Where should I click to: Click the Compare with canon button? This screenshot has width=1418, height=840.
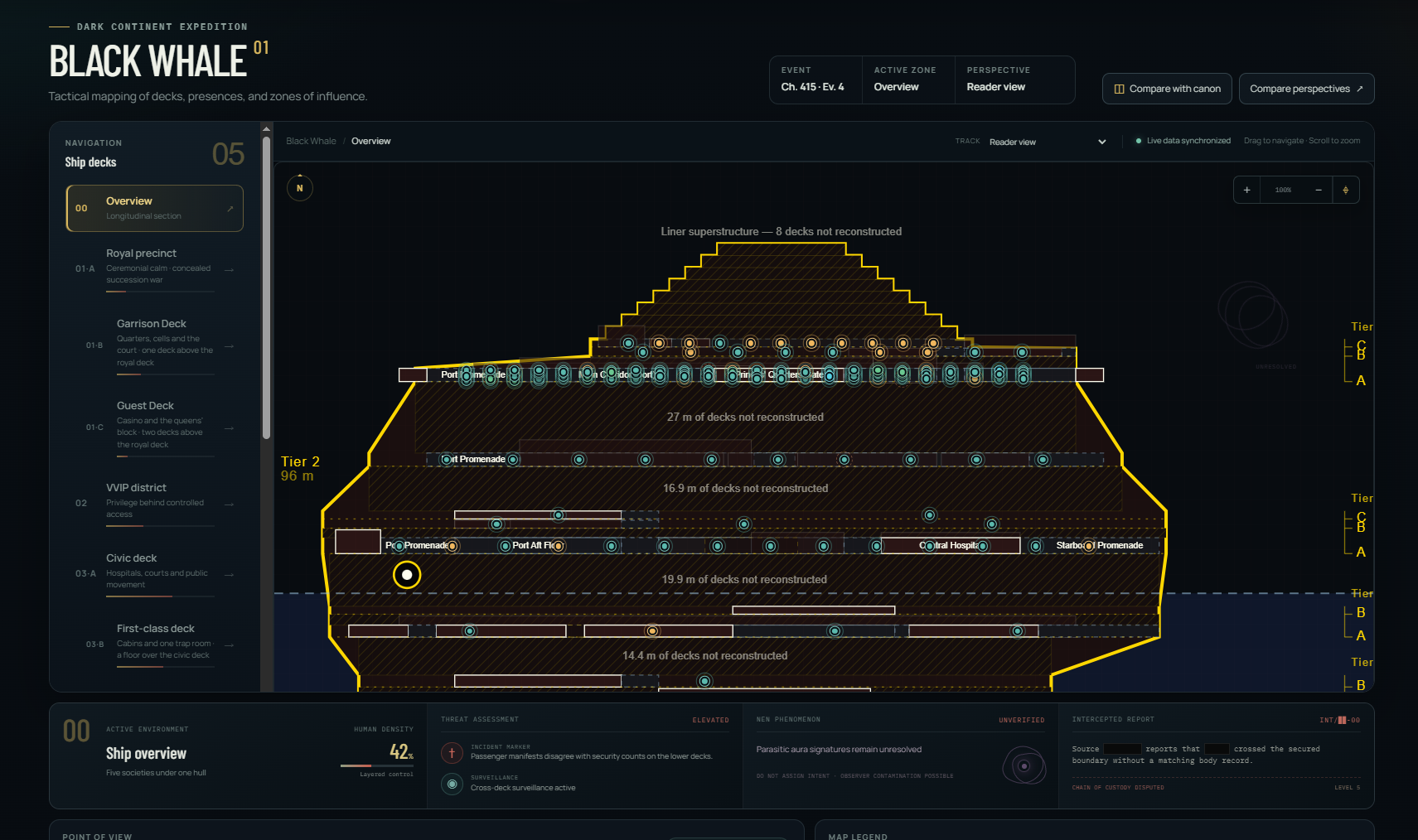pyautogui.click(x=1167, y=89)
